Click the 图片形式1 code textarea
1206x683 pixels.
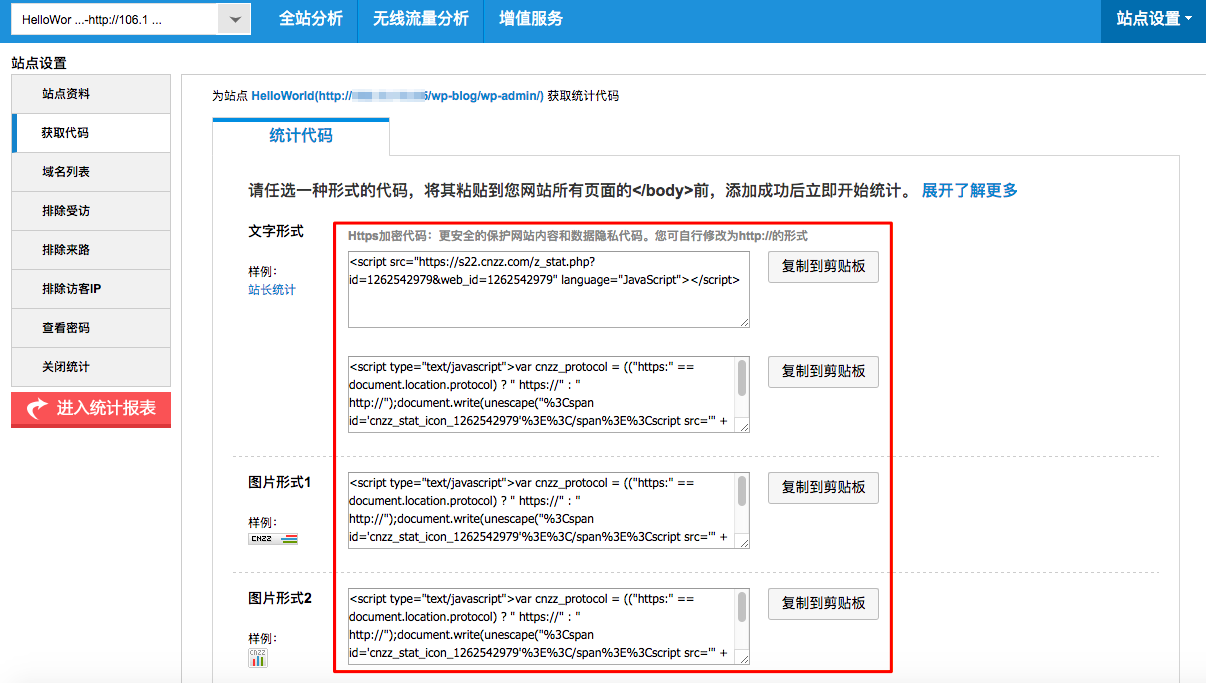[x=549, y=510]
